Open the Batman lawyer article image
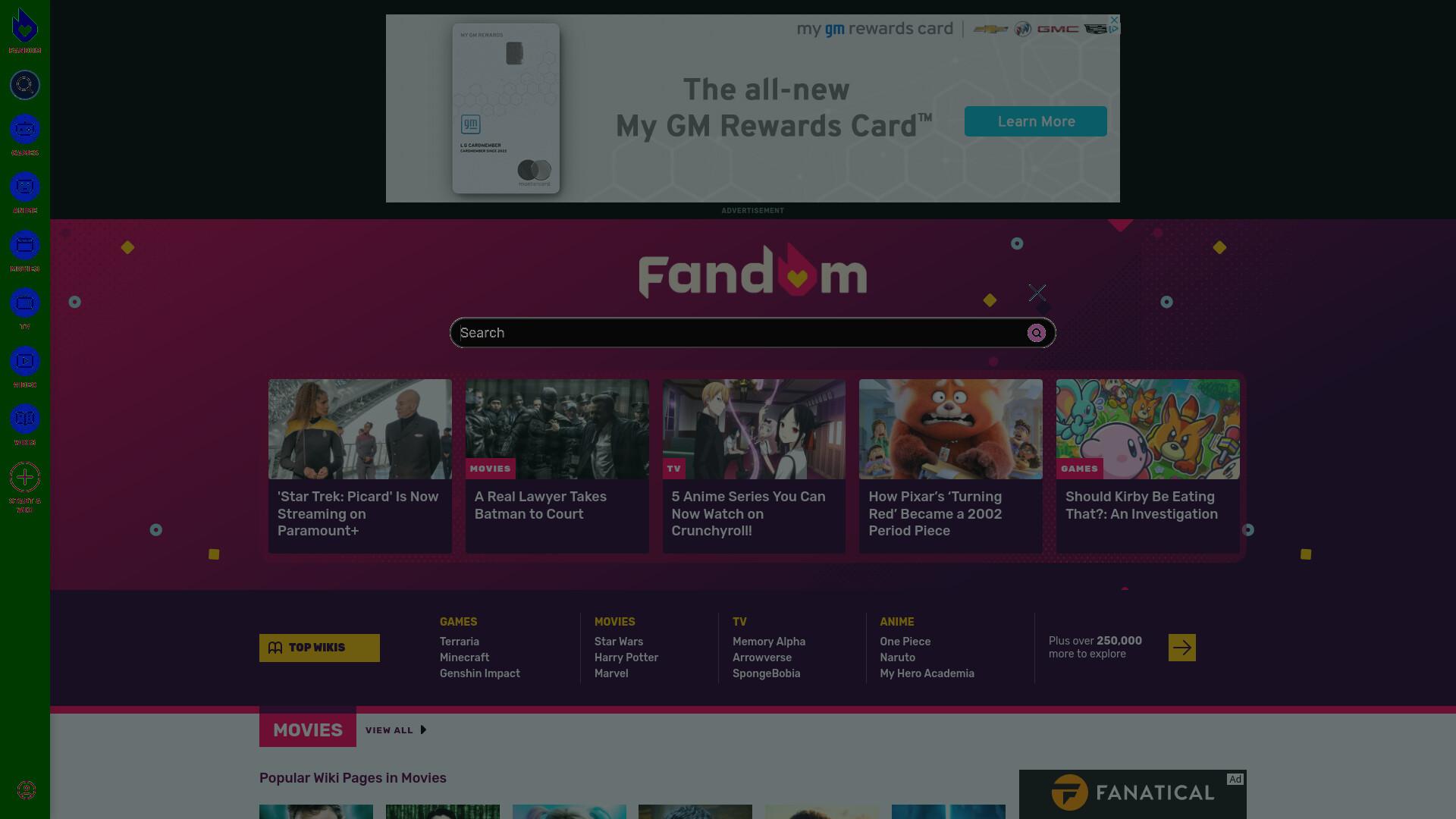1456x819 pixels. point(557,429)
